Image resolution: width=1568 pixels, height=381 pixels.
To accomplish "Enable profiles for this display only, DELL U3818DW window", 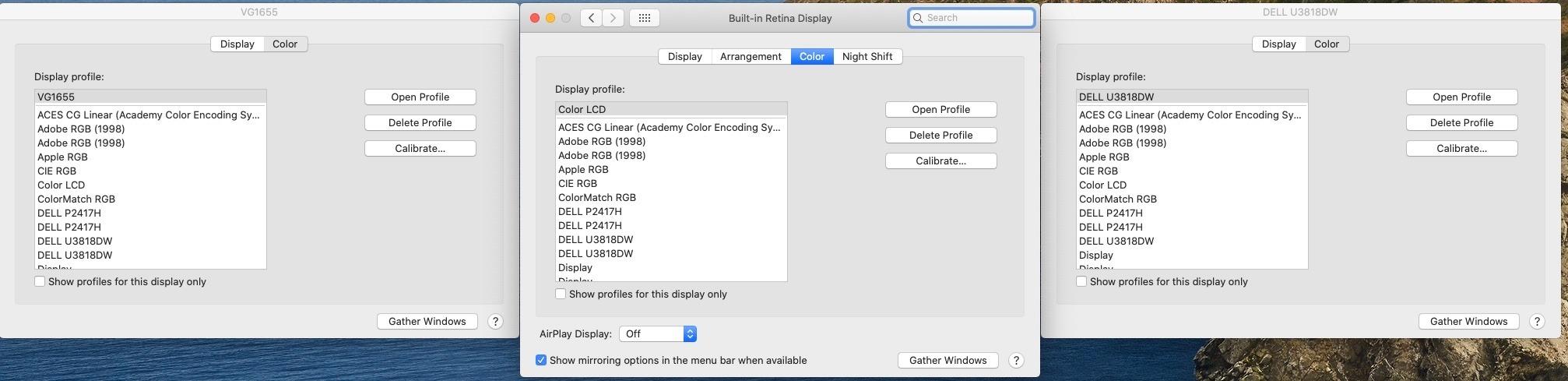I will (x=1081, y=281).
